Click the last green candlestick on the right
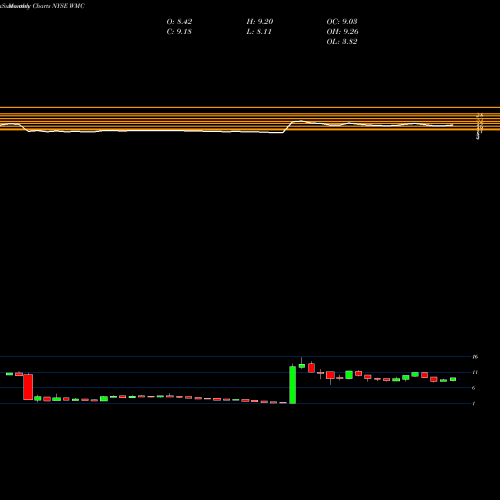This screenshot has width=500, height=500. coord(453,379)
